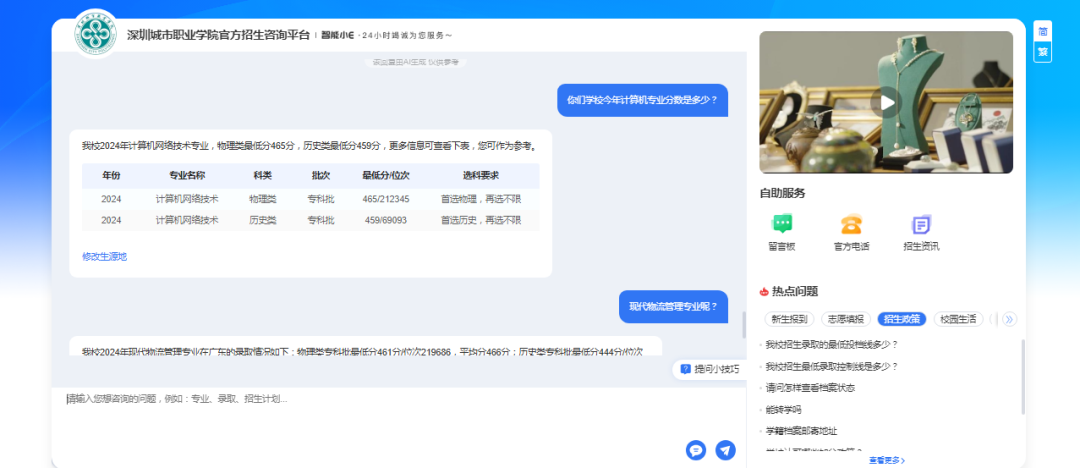Expand more hot topic categories with double arrow
The height and width of the screenshot is (468, 1080).
(x=1009, y=319)
